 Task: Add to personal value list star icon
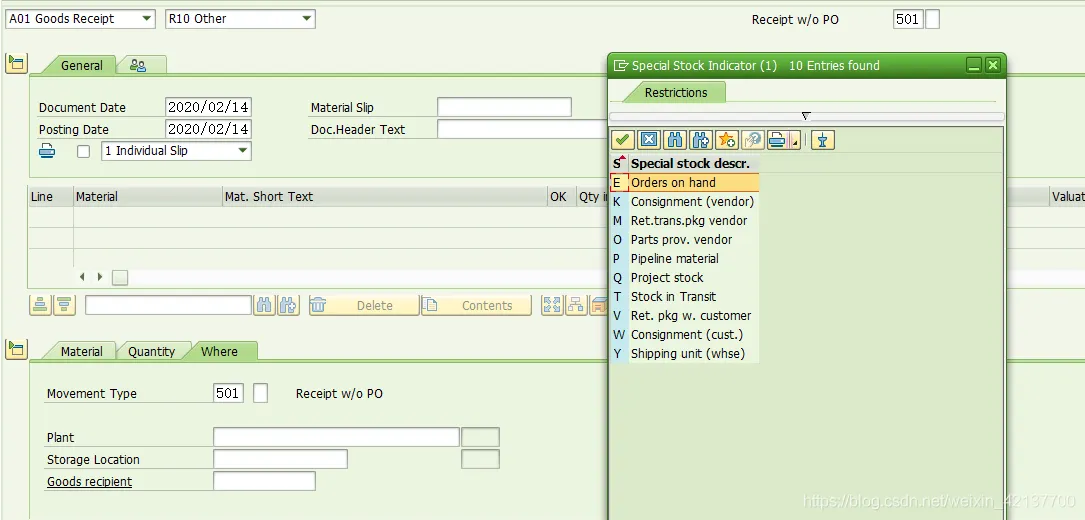[727, 140]
